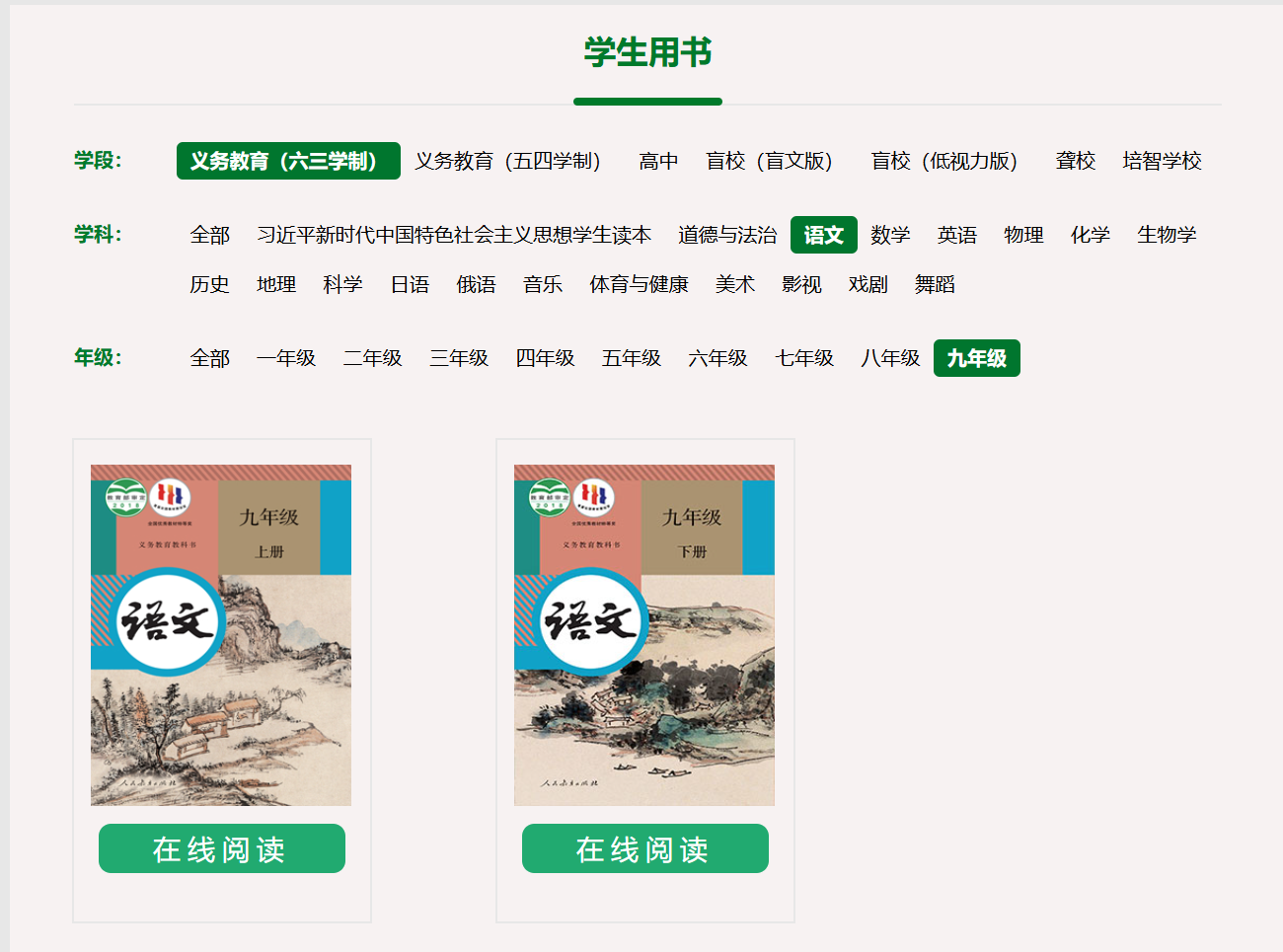
Task: Choose the 物理 subject filter
Action: point(1023,235)
